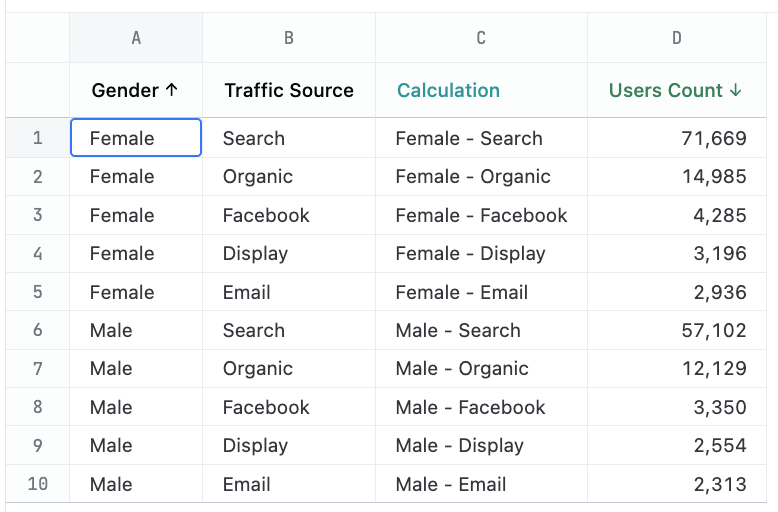Click the Users Count column title
Image resolution: width=778 pixels, height=512 pixels.
(x=665, y=90)
